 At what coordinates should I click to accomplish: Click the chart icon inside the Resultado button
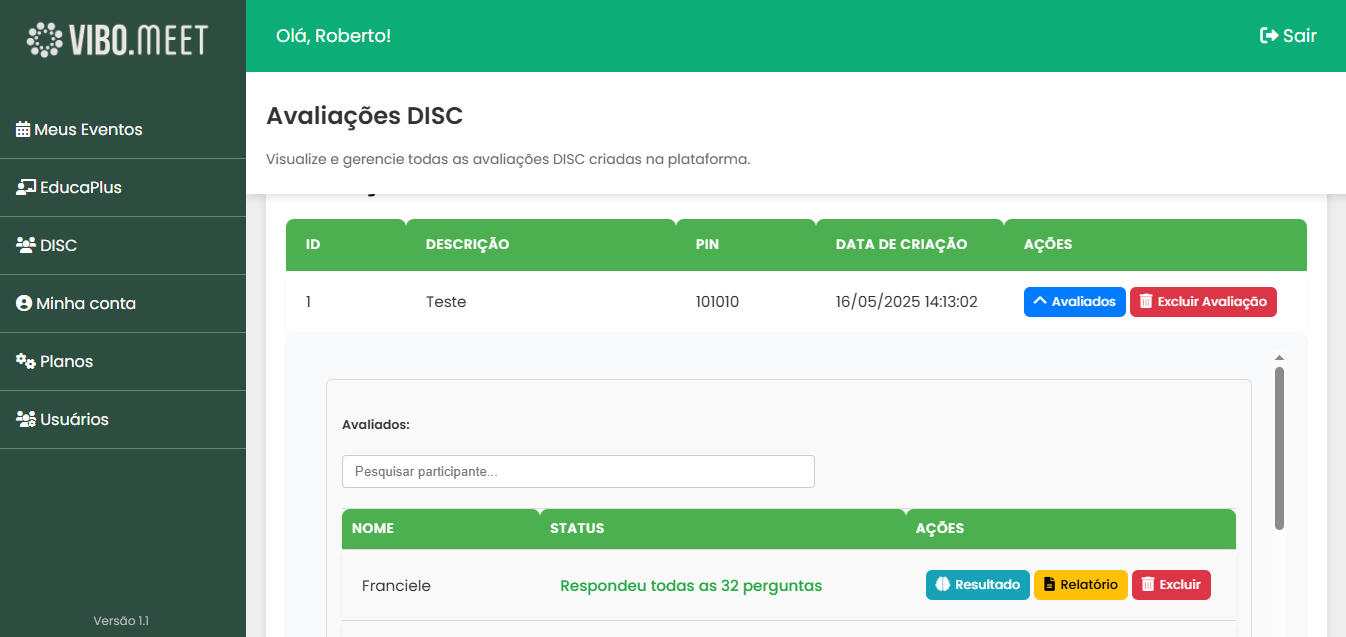click(x=941, y=585)
